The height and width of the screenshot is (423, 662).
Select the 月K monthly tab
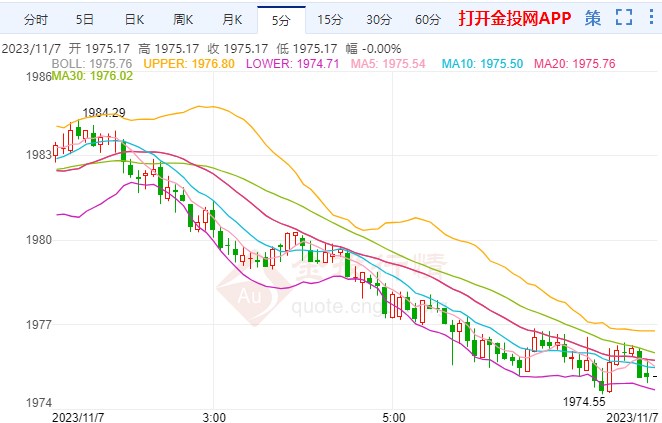(x=232, y=20)
